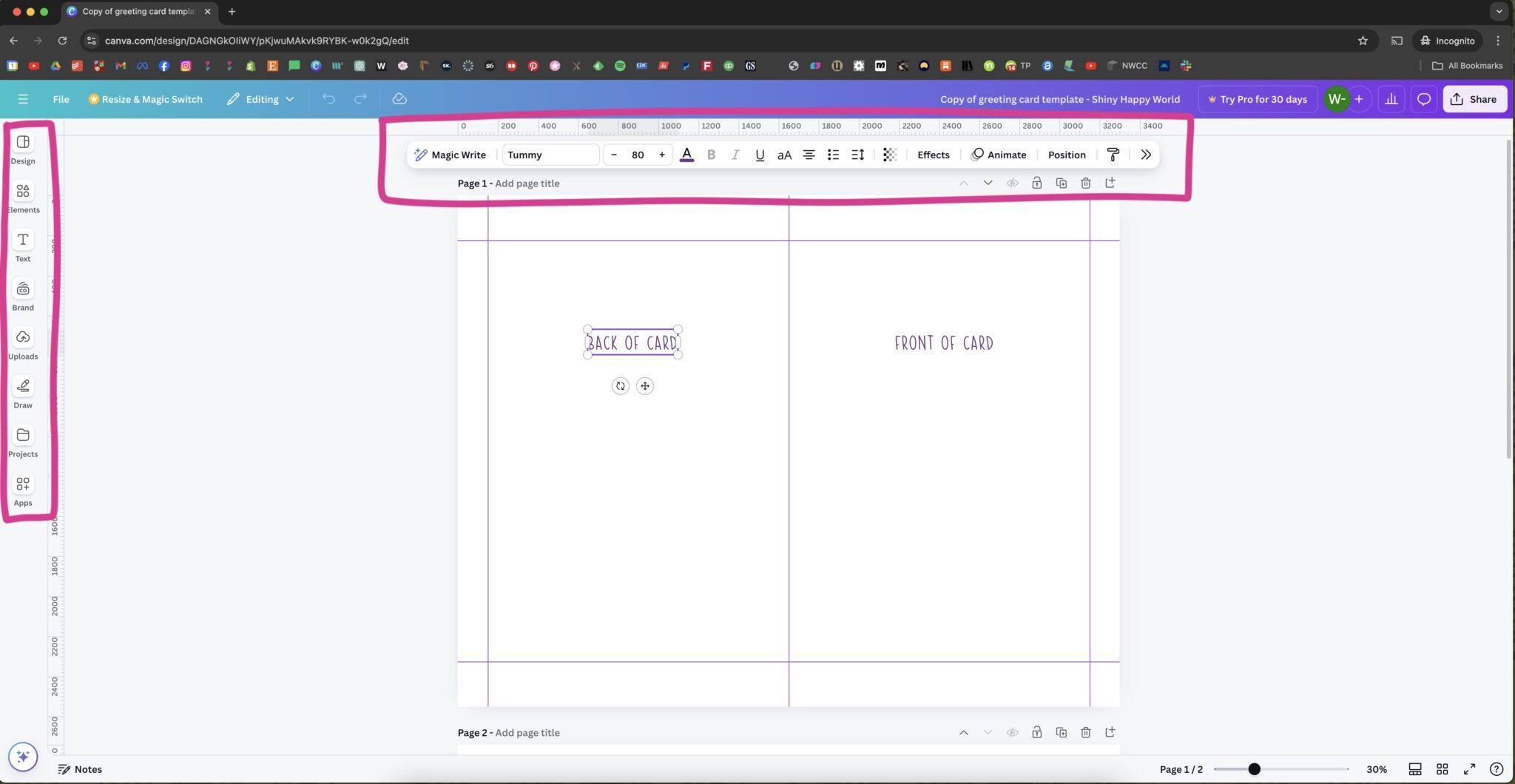Click the Share button

click(1473, 98)
